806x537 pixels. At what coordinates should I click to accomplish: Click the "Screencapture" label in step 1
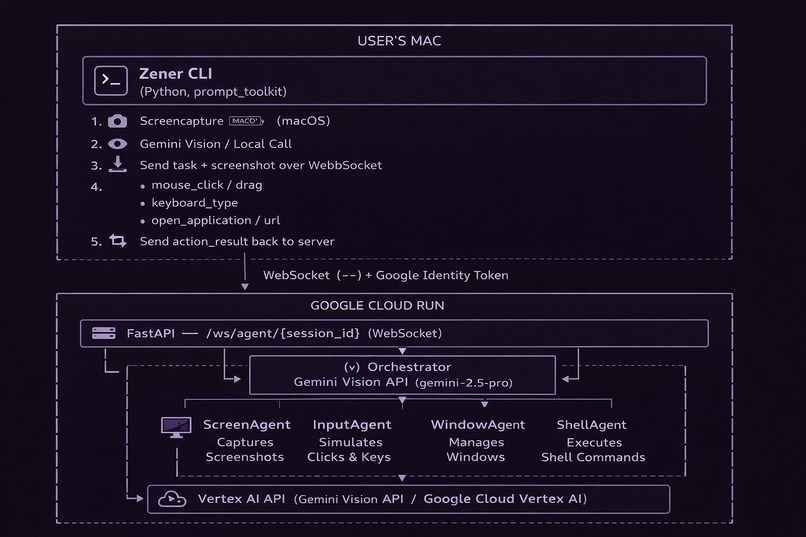click(x=181, y=121)
